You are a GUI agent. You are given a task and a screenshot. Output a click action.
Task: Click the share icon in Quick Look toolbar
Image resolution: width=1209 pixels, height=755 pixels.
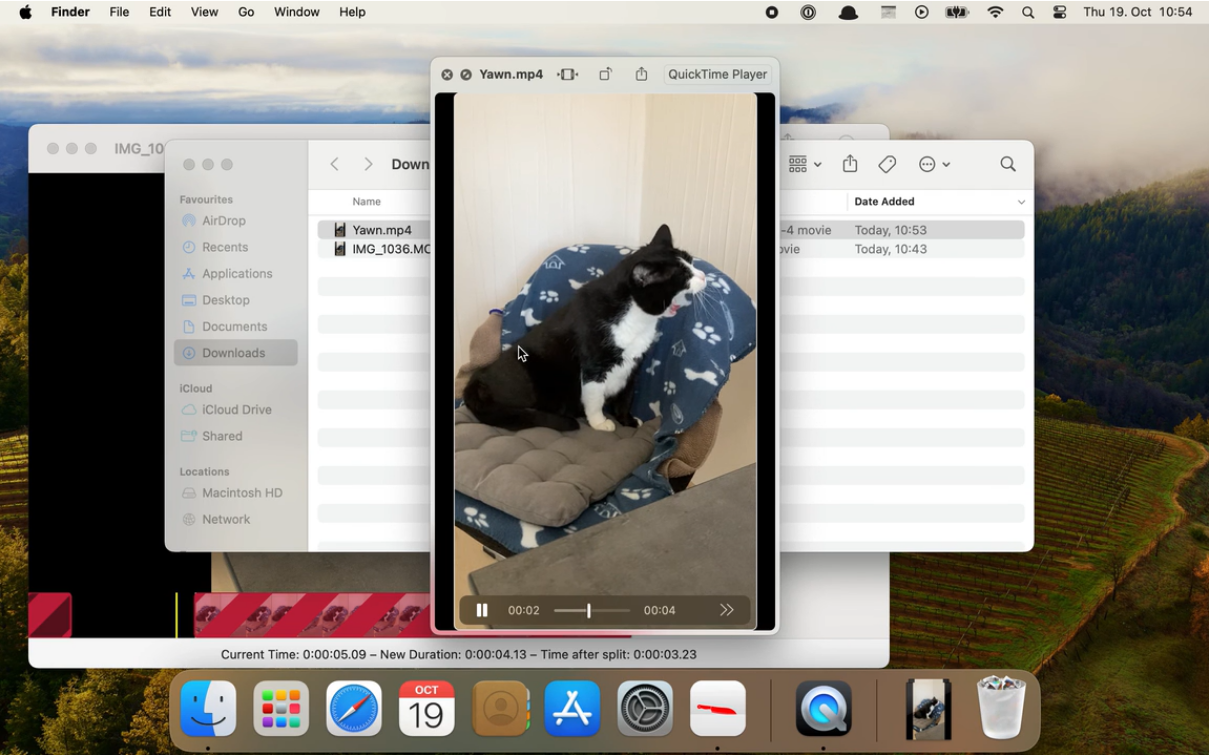(x=642, y=75)
